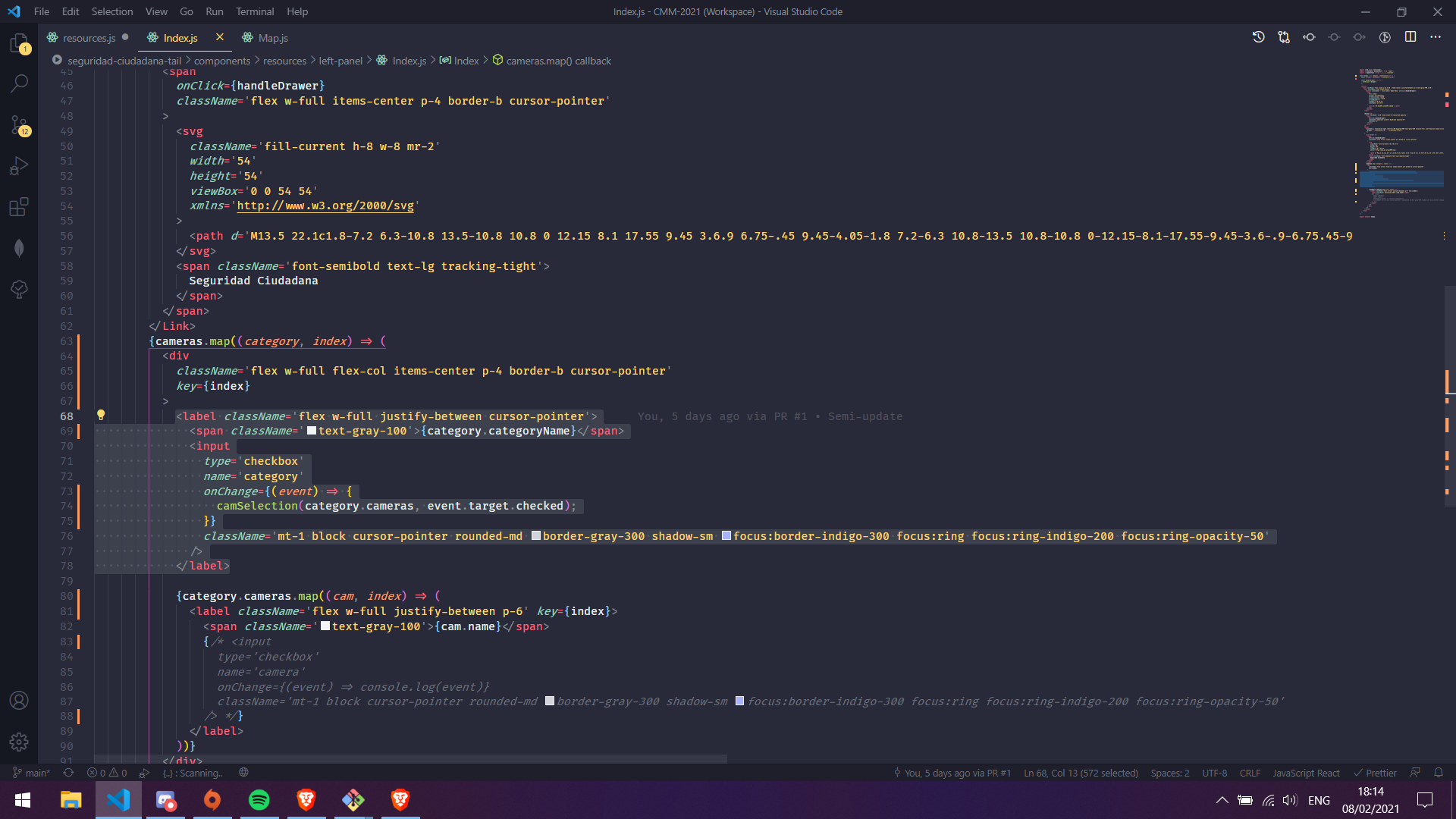Split the editor to the right
This screenshot has width=1456, height=819.
[1410, 37]
